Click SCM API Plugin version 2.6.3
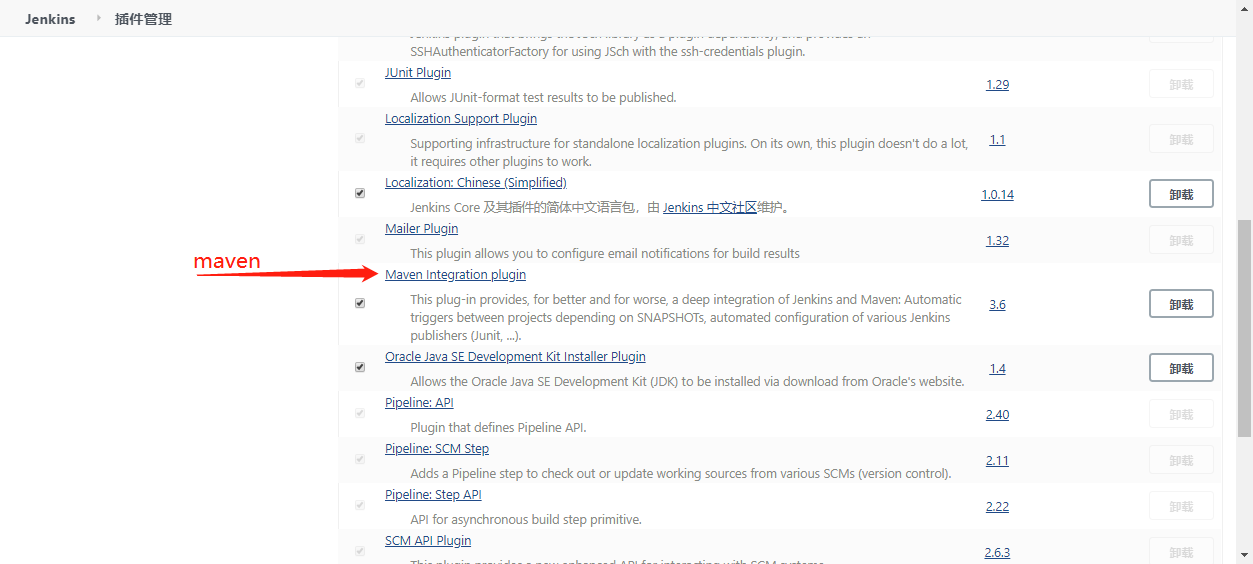 coord(997,553)
